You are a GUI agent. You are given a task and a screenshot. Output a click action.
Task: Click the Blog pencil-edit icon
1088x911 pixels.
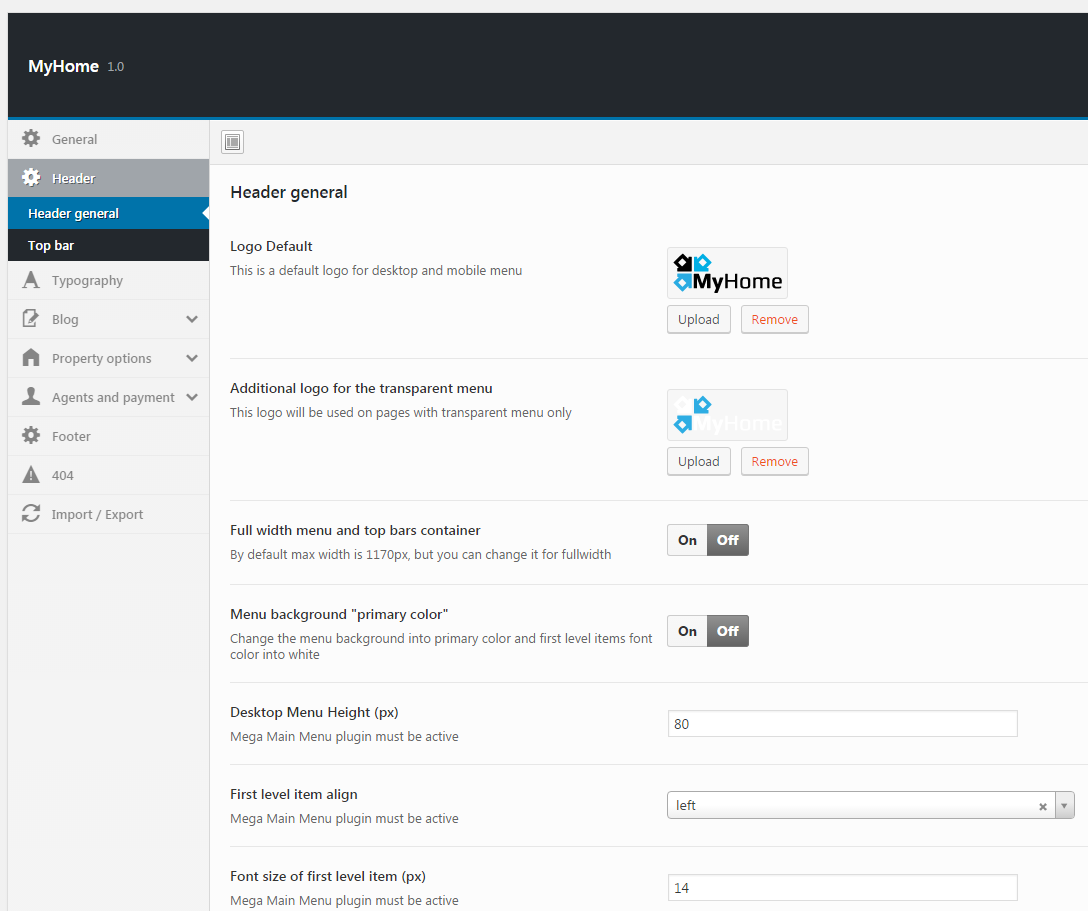coord(31,318)
